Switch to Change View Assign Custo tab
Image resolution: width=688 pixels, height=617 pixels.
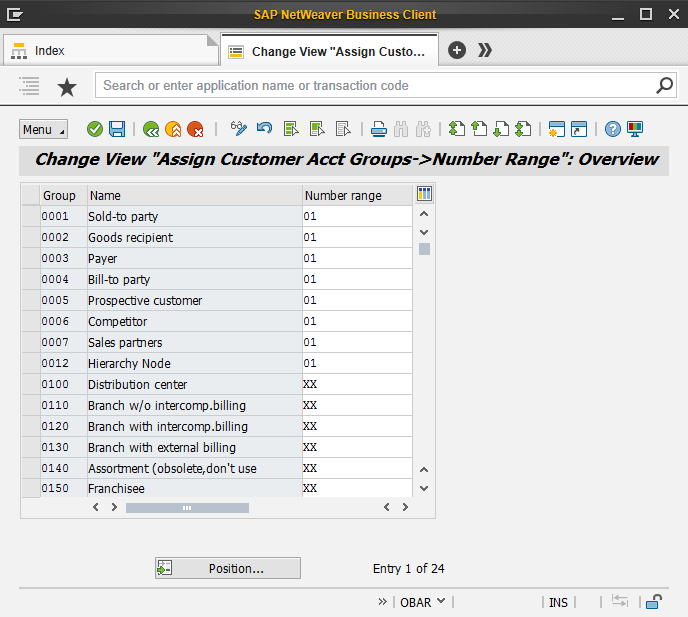329,51
